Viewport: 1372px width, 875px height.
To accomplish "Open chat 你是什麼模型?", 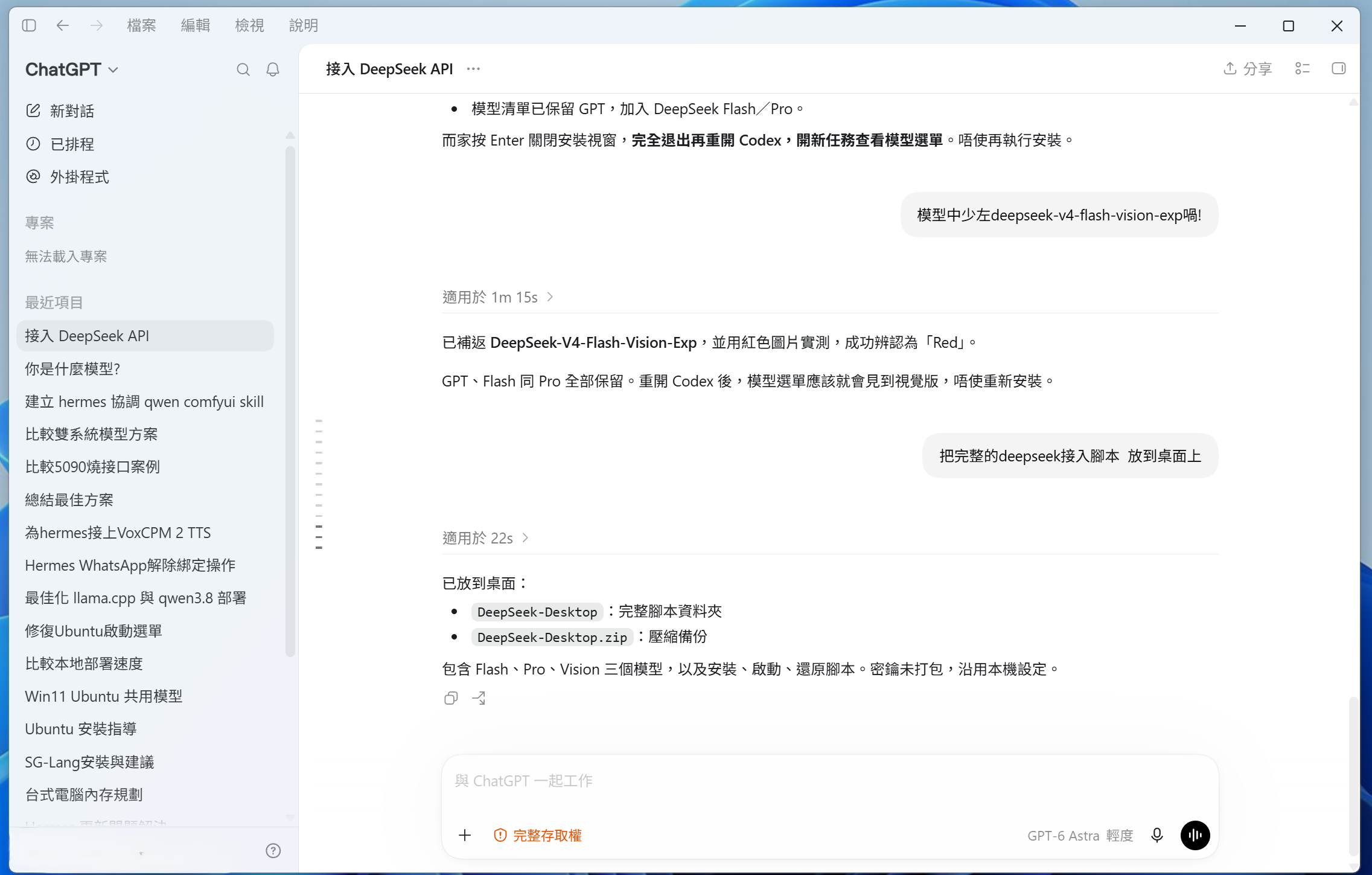I will [x=145, y=369].
